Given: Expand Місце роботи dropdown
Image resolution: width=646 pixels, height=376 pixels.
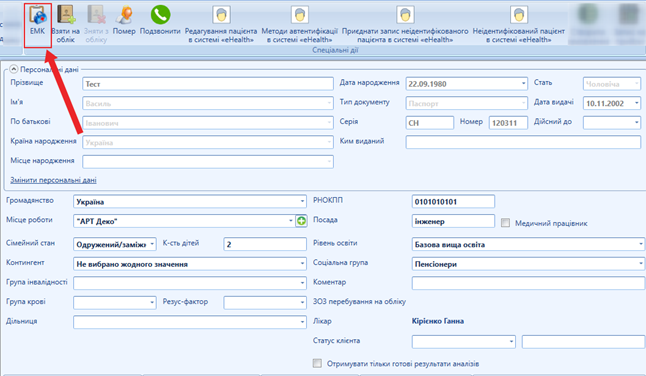Looking at the screenshot, I should point(291,221).
